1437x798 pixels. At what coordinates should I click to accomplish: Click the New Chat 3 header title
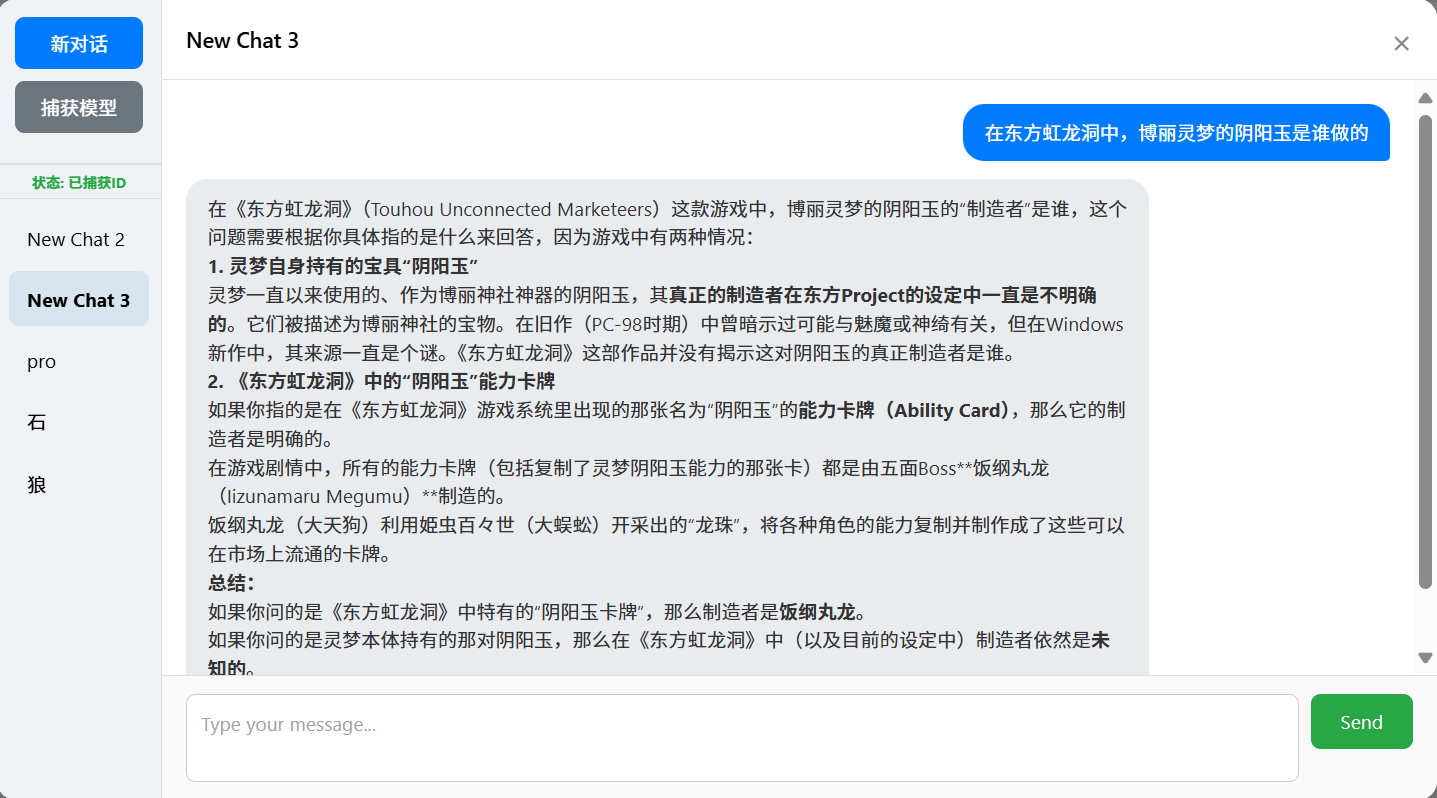click(x=242, y=40)
